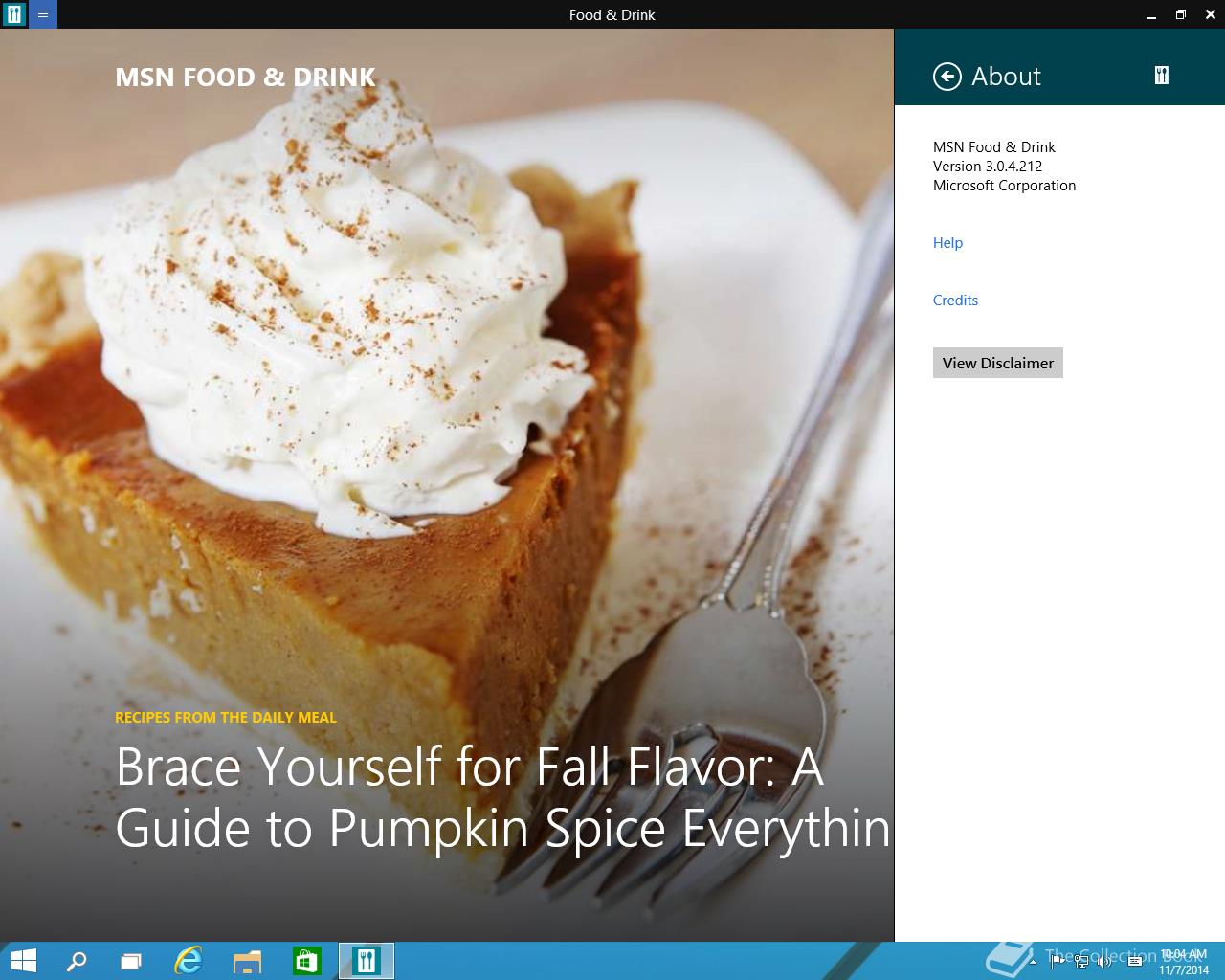Go back from the About pane

[947, 77]
